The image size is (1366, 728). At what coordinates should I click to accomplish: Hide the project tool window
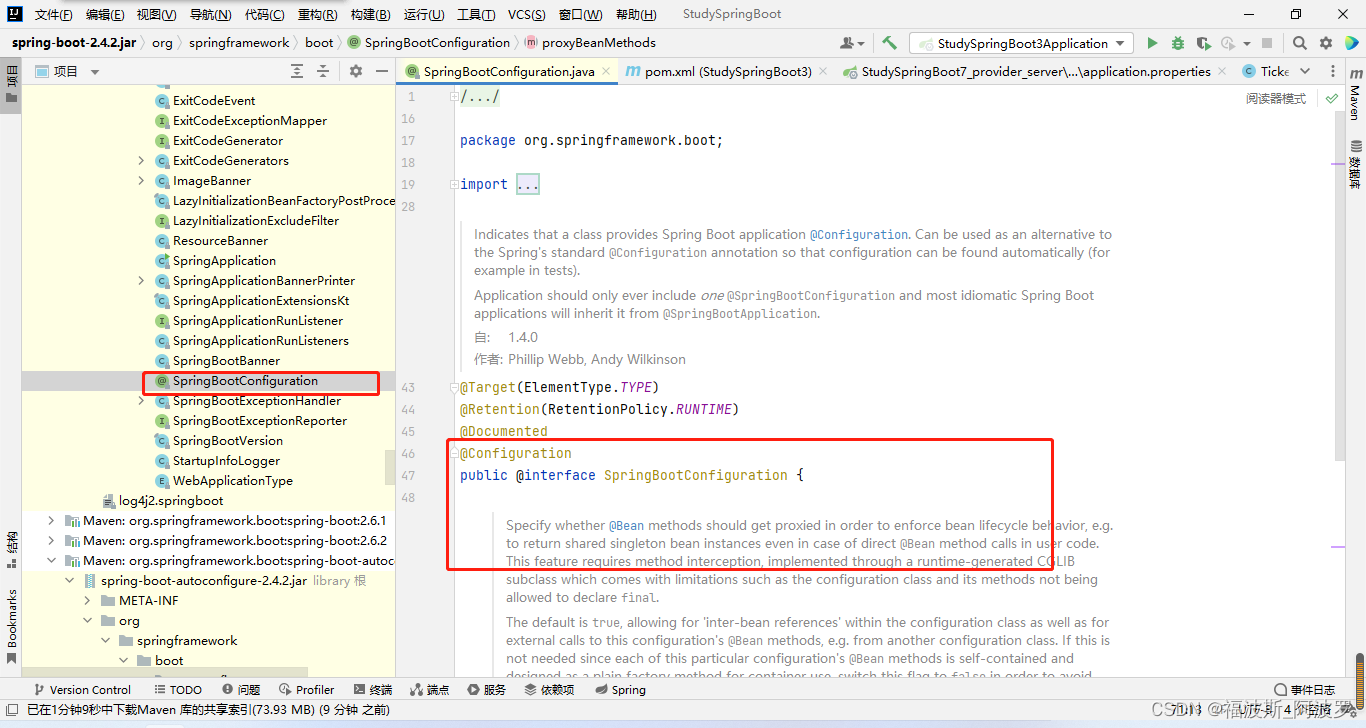381,71
